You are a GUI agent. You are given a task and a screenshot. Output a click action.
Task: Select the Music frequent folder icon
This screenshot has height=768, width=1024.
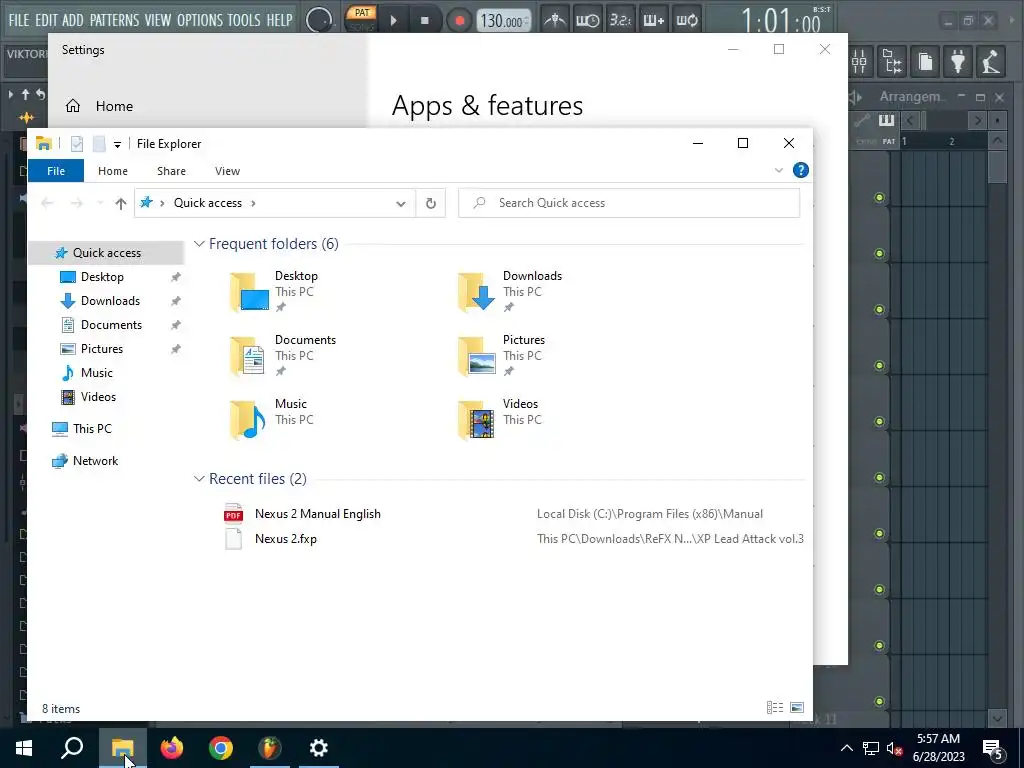(249, 420)
